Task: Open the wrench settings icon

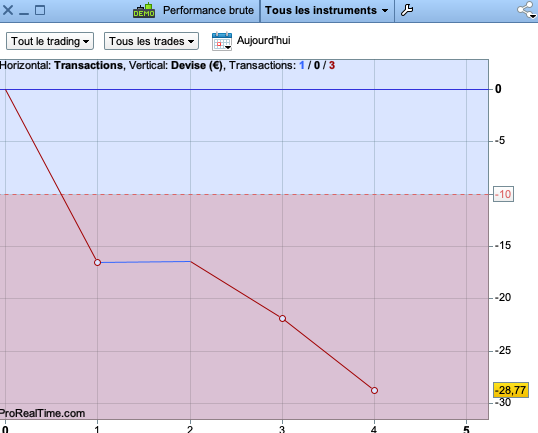Action: [407, 10]
